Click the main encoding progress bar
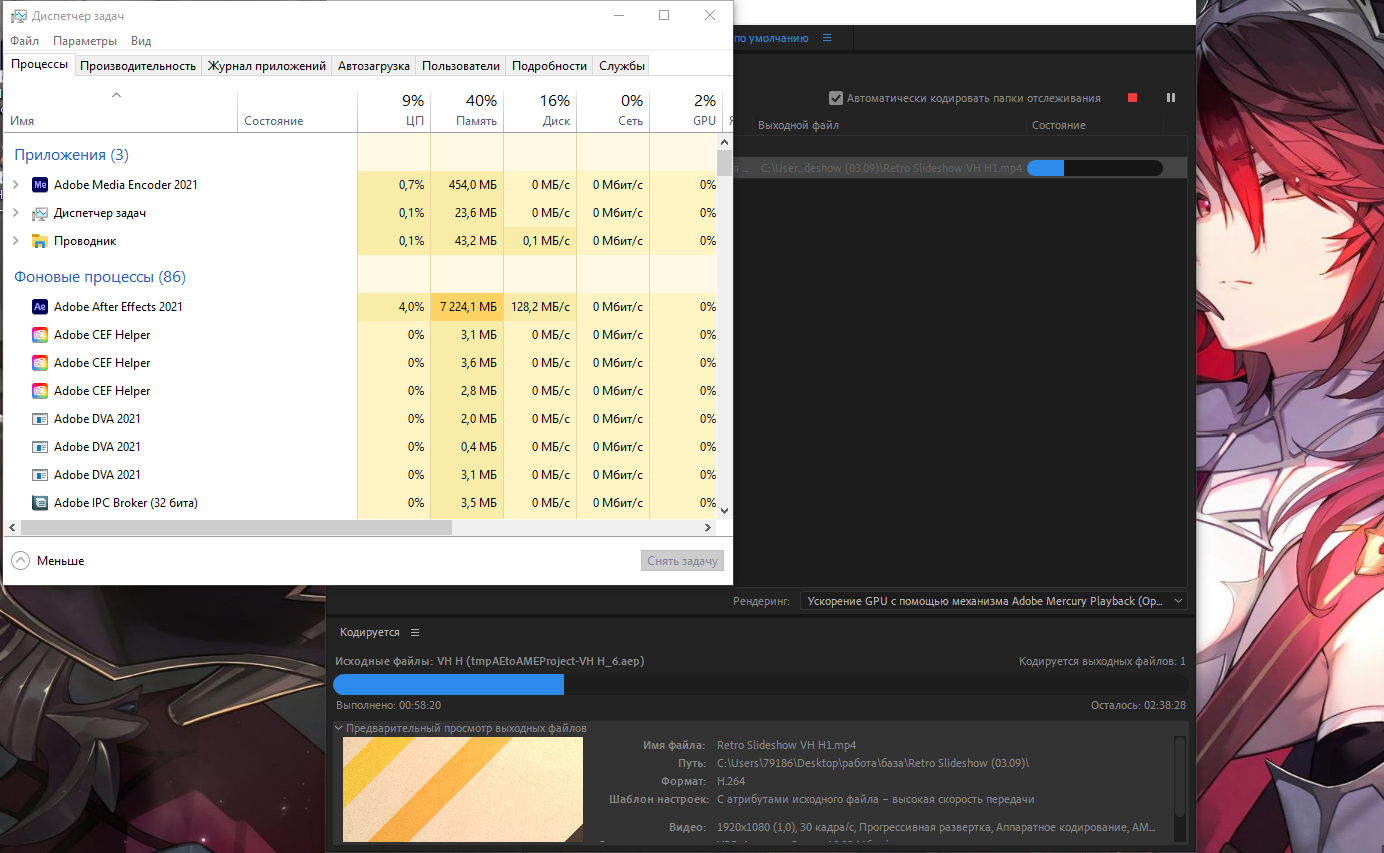1384x853 pixels. point(760,685)
